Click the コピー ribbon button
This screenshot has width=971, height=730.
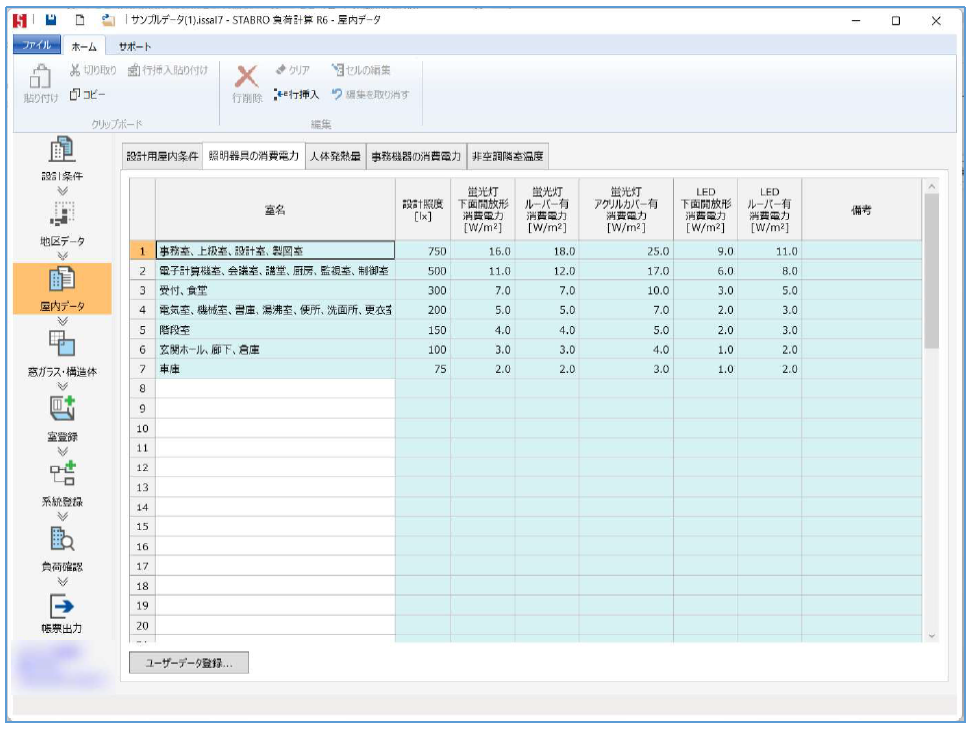(88, 94)
